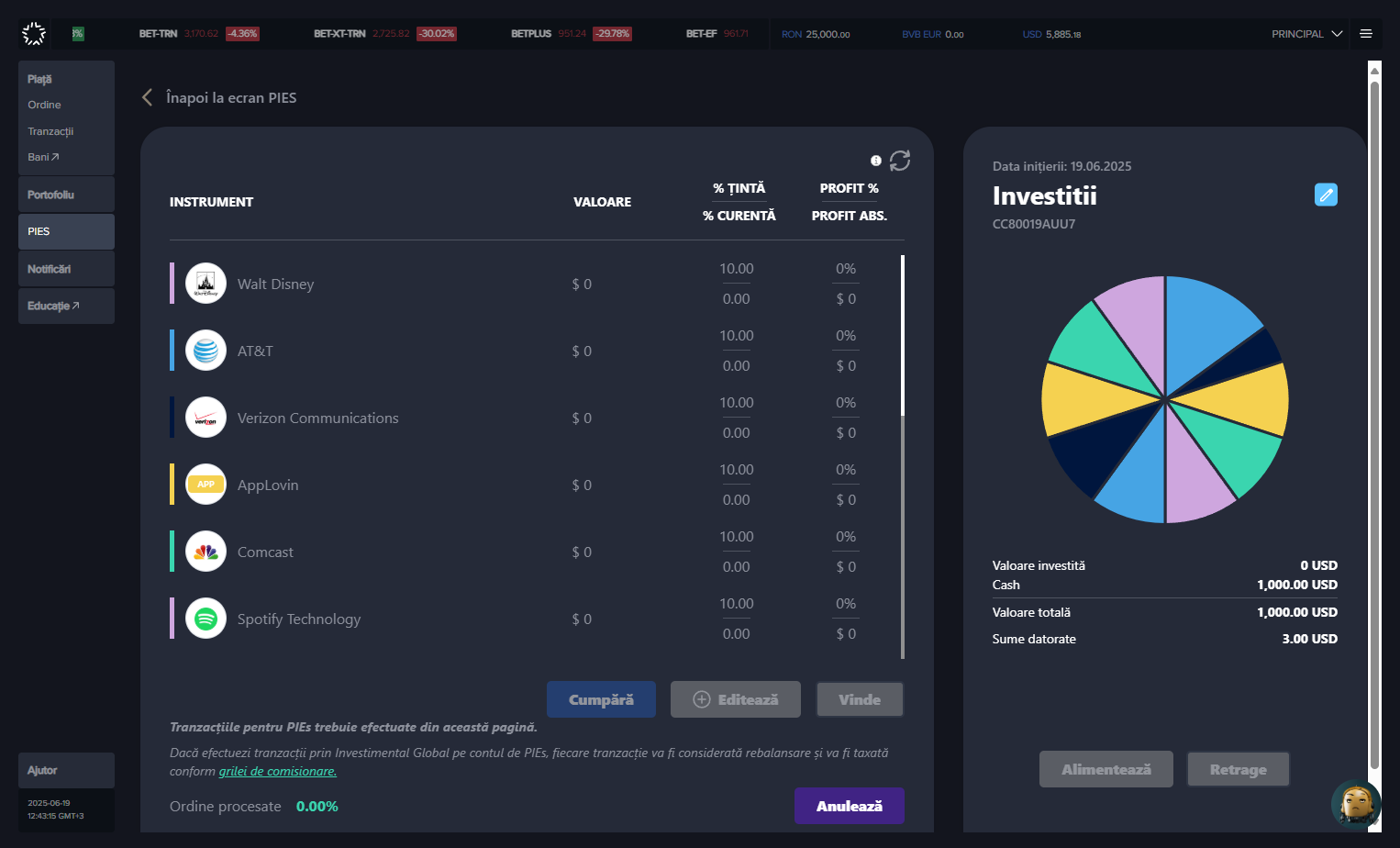
Task: Click the Retrage button
Action: (1239, 769)
